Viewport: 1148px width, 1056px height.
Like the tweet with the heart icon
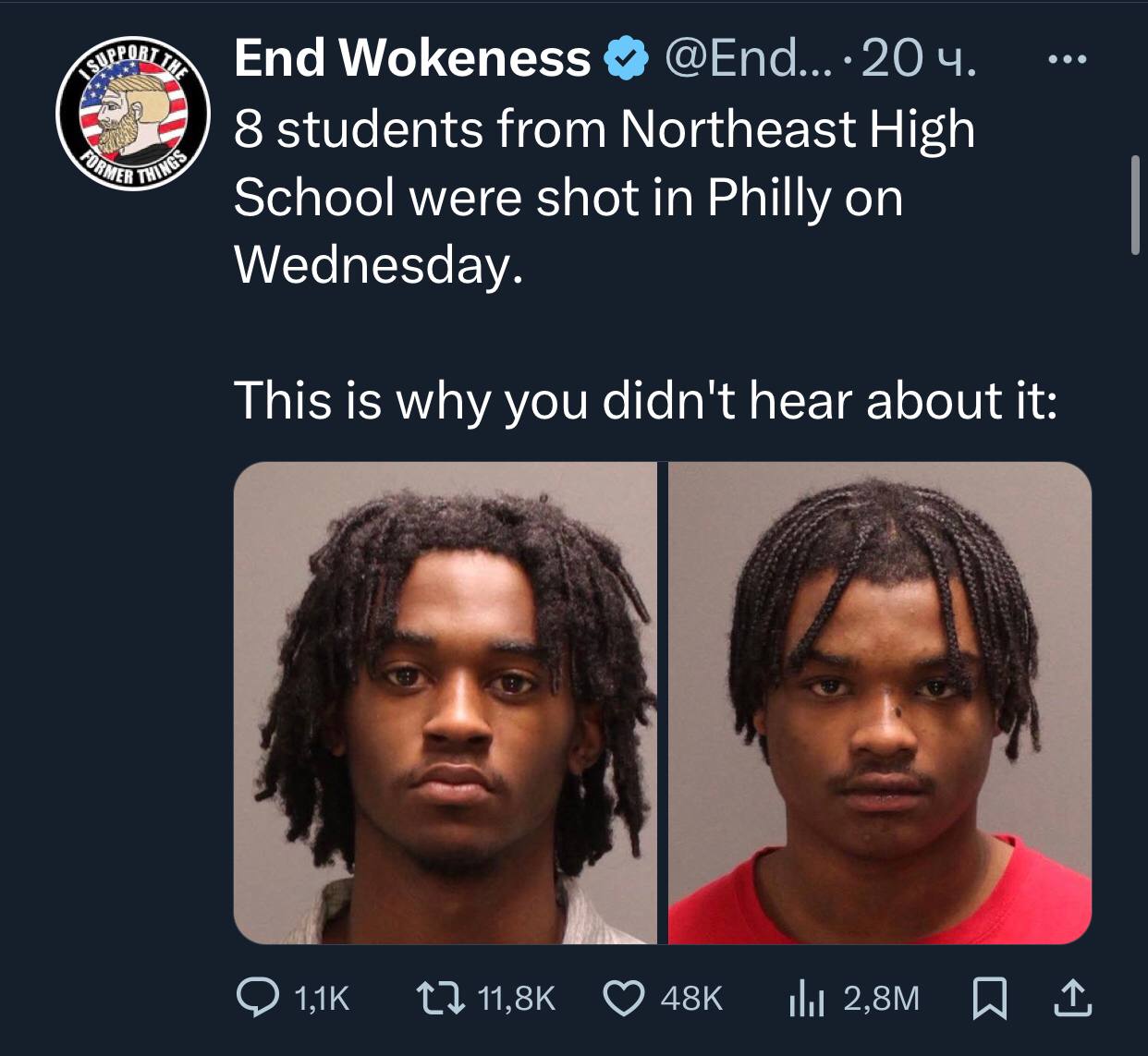(623, 998)
